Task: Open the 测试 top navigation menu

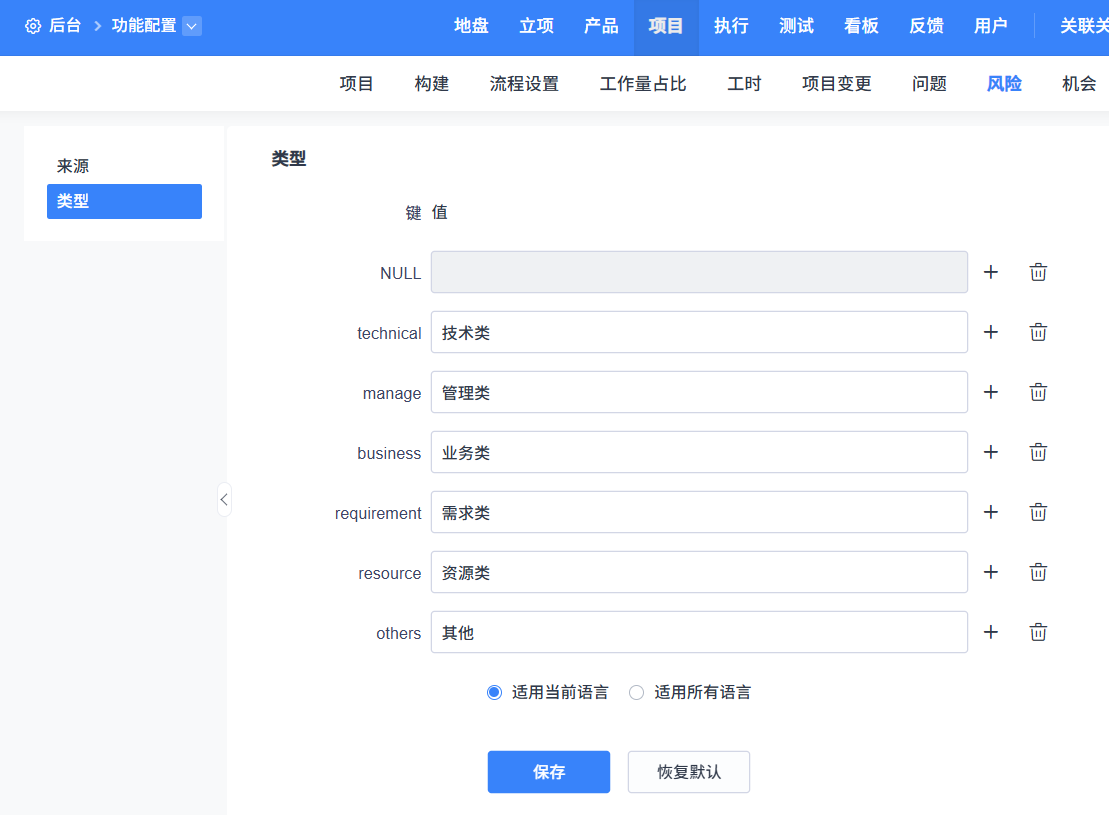Action: [x=796, y=26]
